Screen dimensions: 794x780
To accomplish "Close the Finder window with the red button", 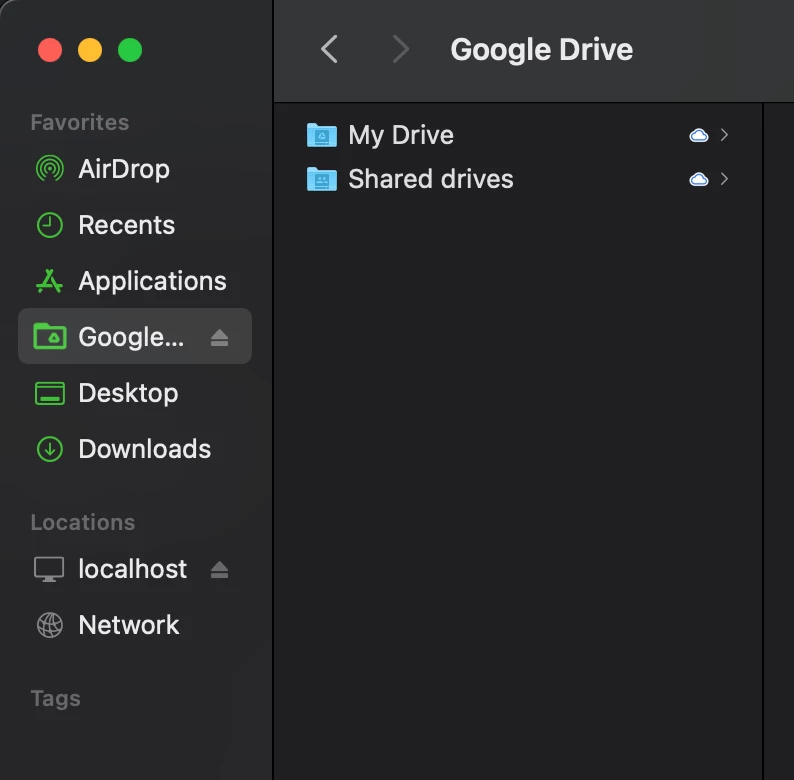I will pyautogui.click(x=50, y=50).
